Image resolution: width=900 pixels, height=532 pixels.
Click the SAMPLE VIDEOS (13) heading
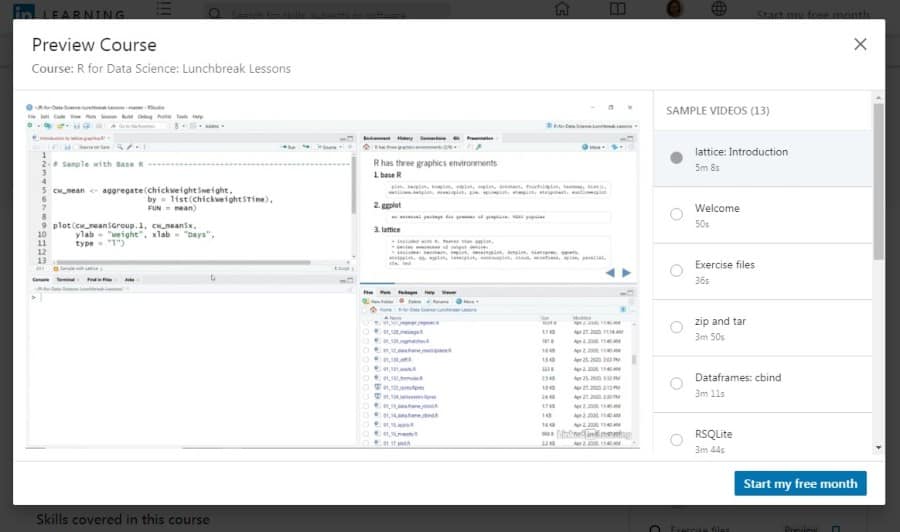pos(717,110)
